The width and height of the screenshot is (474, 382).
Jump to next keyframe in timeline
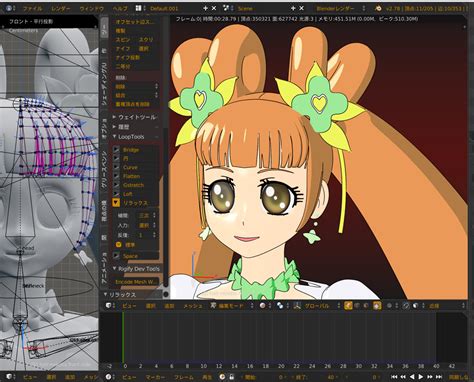pos(430,377)
